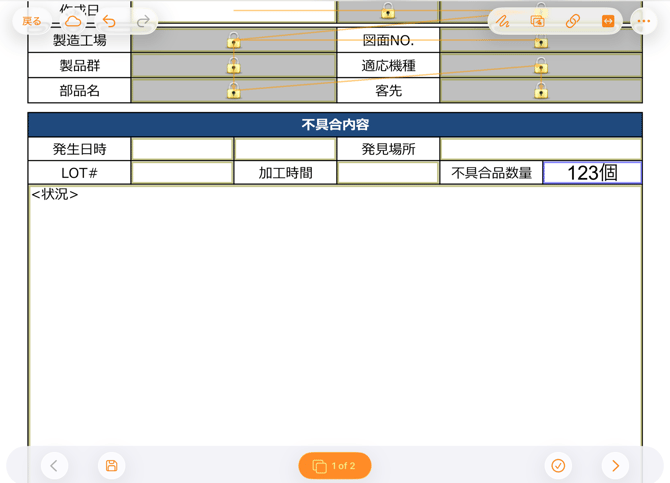670x483 pixels.
Task: Save the form with floppy icon
Action: pos(111,465)
